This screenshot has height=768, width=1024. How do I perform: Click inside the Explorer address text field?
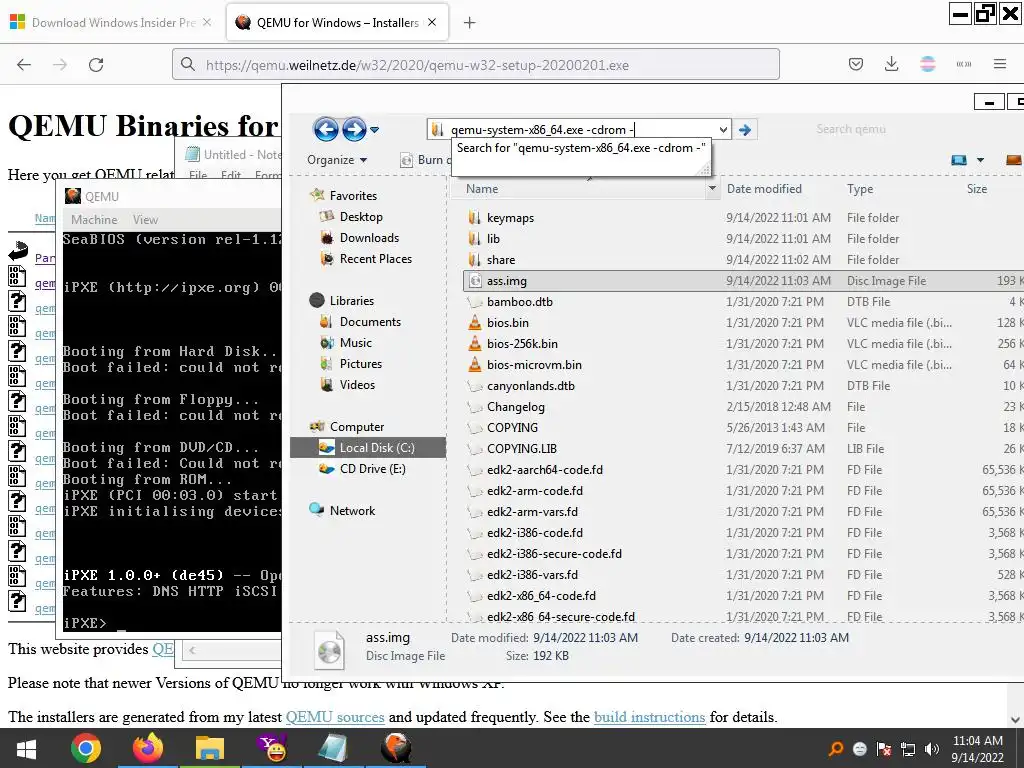[x=581, y=129]
